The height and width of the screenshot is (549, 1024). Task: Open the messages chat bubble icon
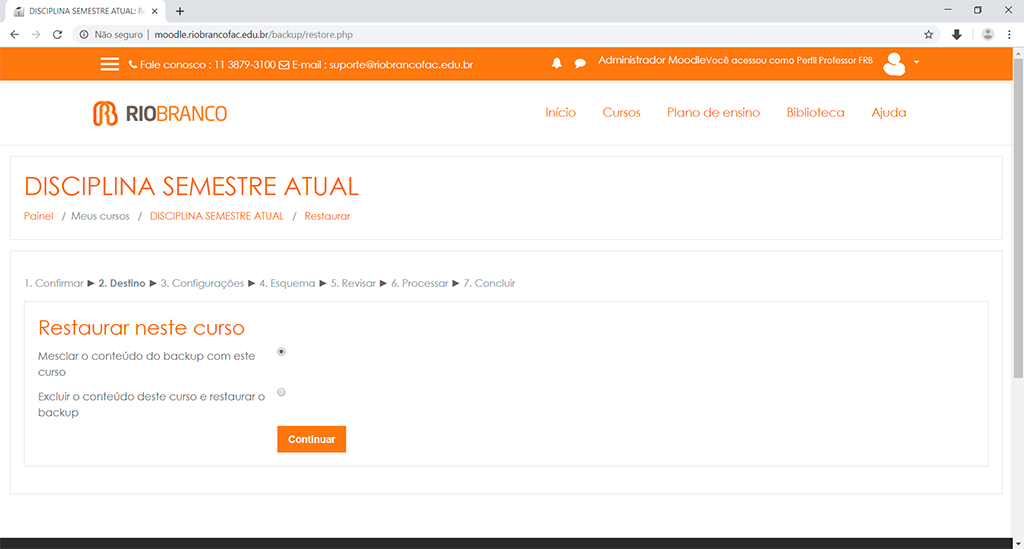pos(580,63)
